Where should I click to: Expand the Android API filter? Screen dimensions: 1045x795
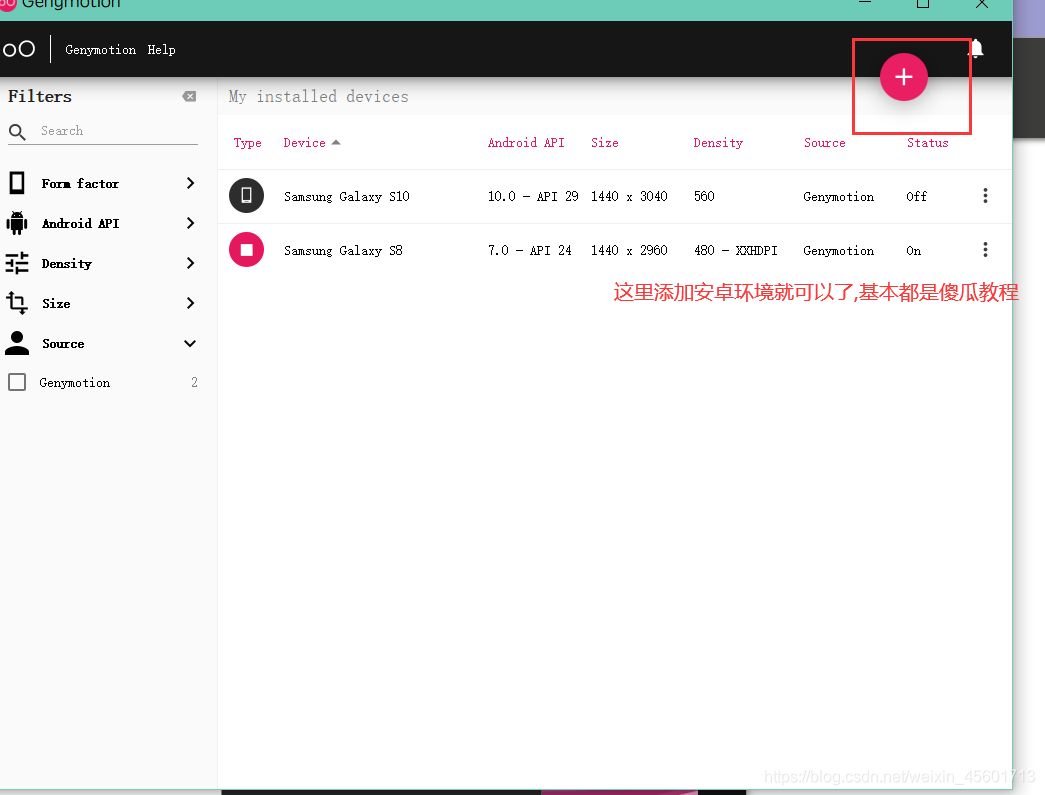191,223
